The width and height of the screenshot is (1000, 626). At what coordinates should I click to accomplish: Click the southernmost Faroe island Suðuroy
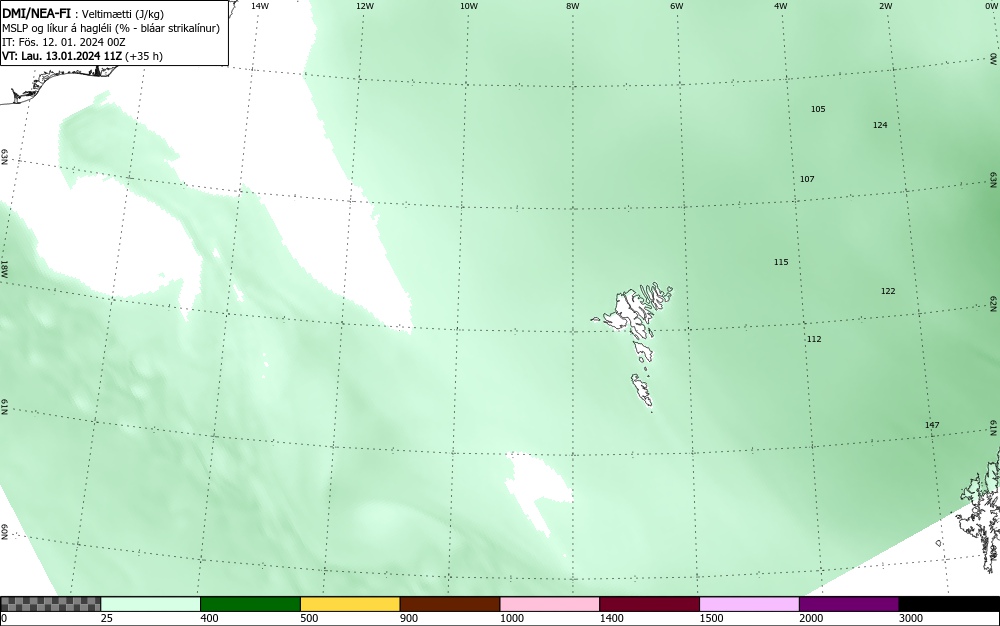[x=642, y=390]
